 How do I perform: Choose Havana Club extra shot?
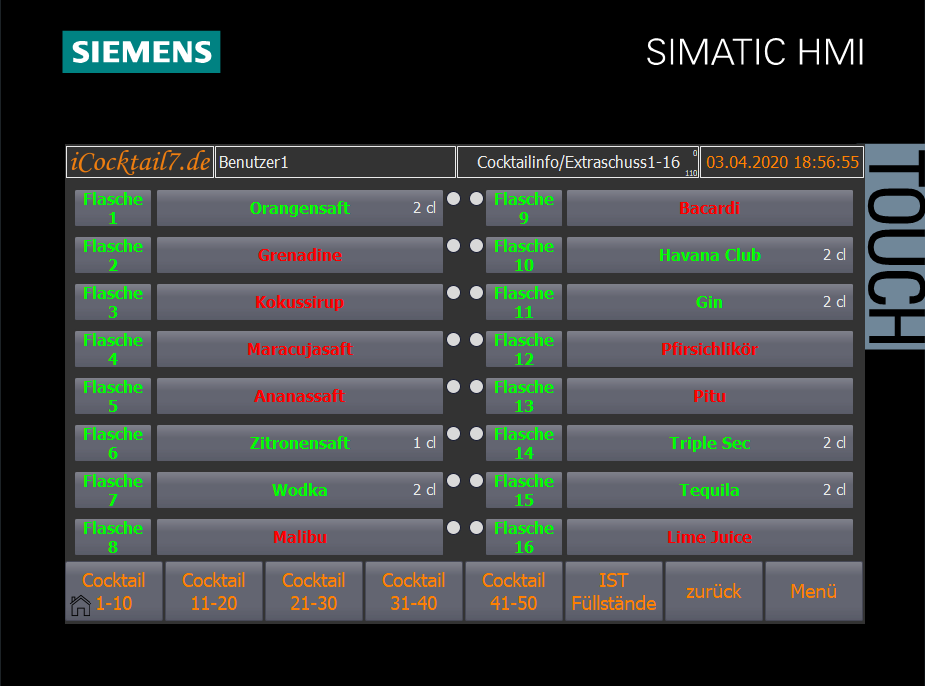(x=709, y=256)
